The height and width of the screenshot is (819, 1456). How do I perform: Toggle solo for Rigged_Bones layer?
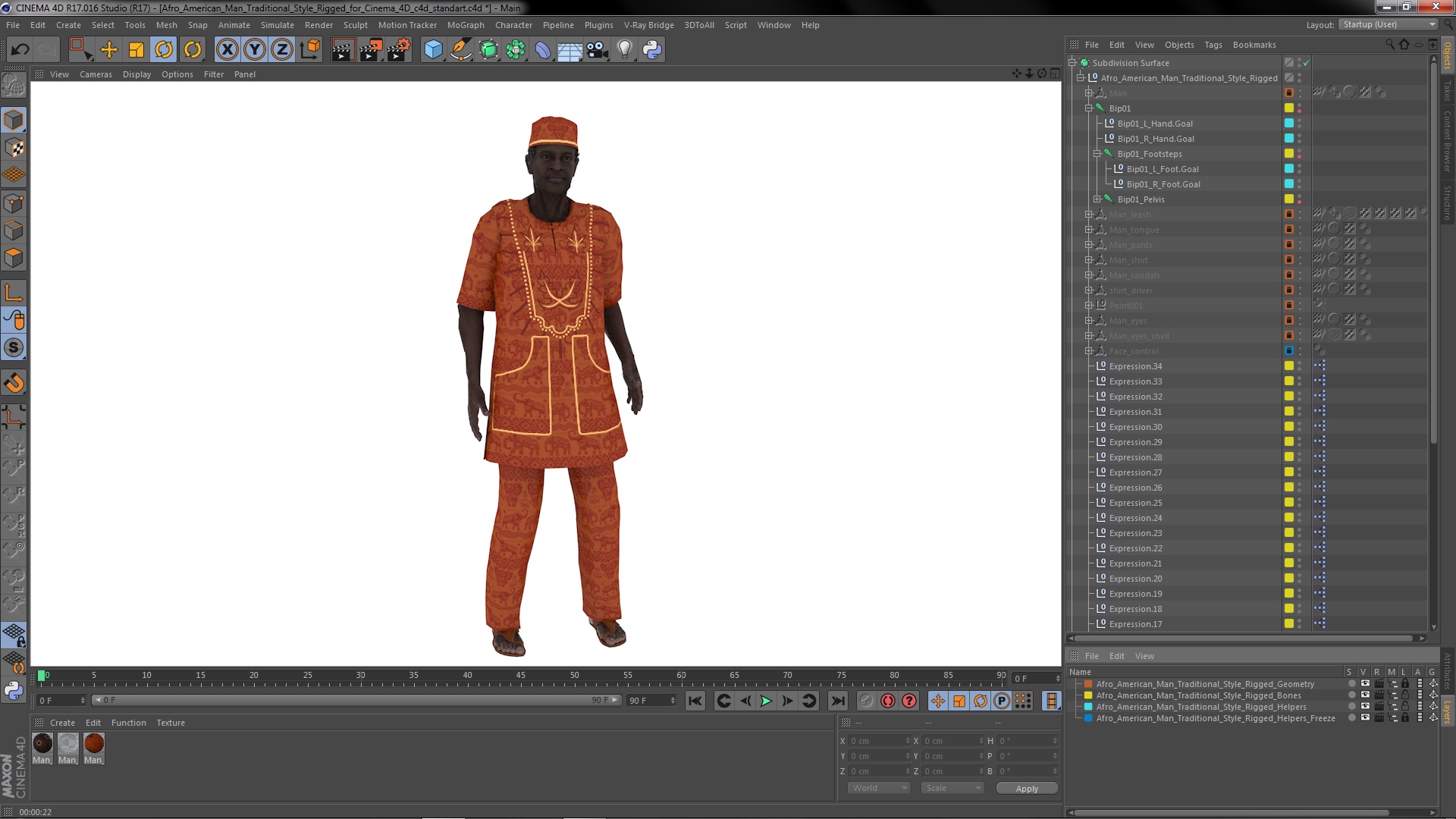1352,695
